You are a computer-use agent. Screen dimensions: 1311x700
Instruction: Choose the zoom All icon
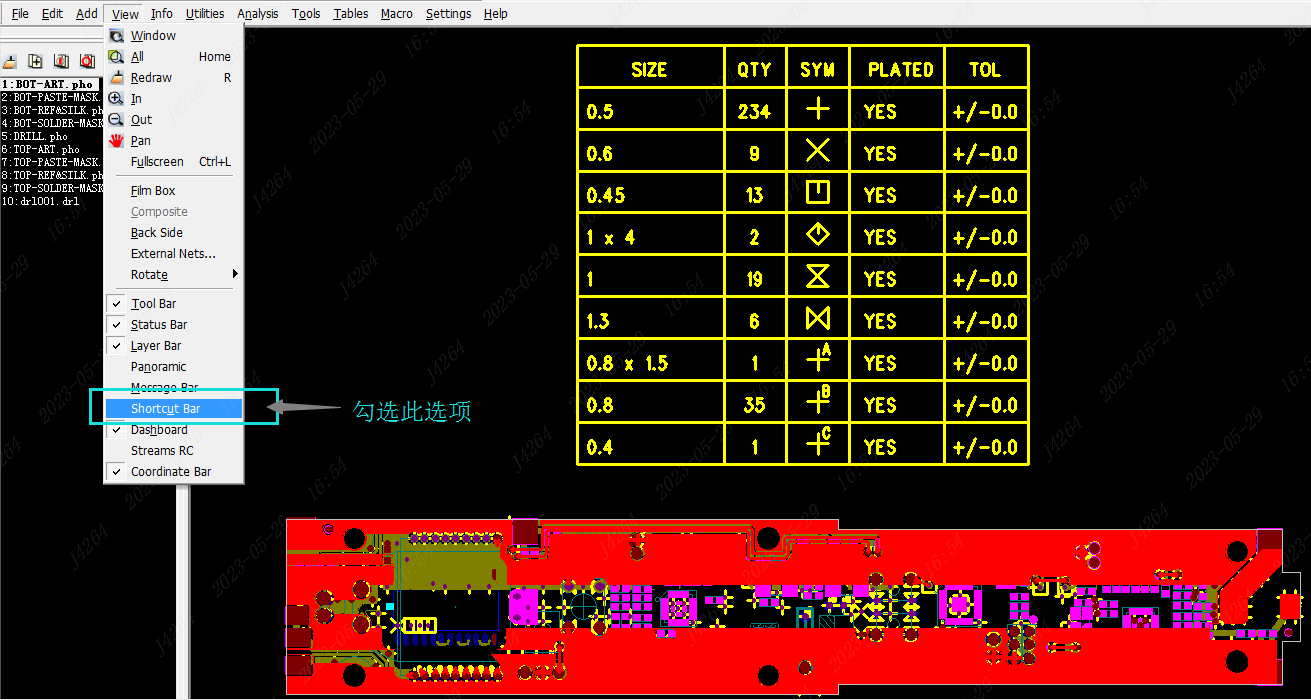point(117,57)
